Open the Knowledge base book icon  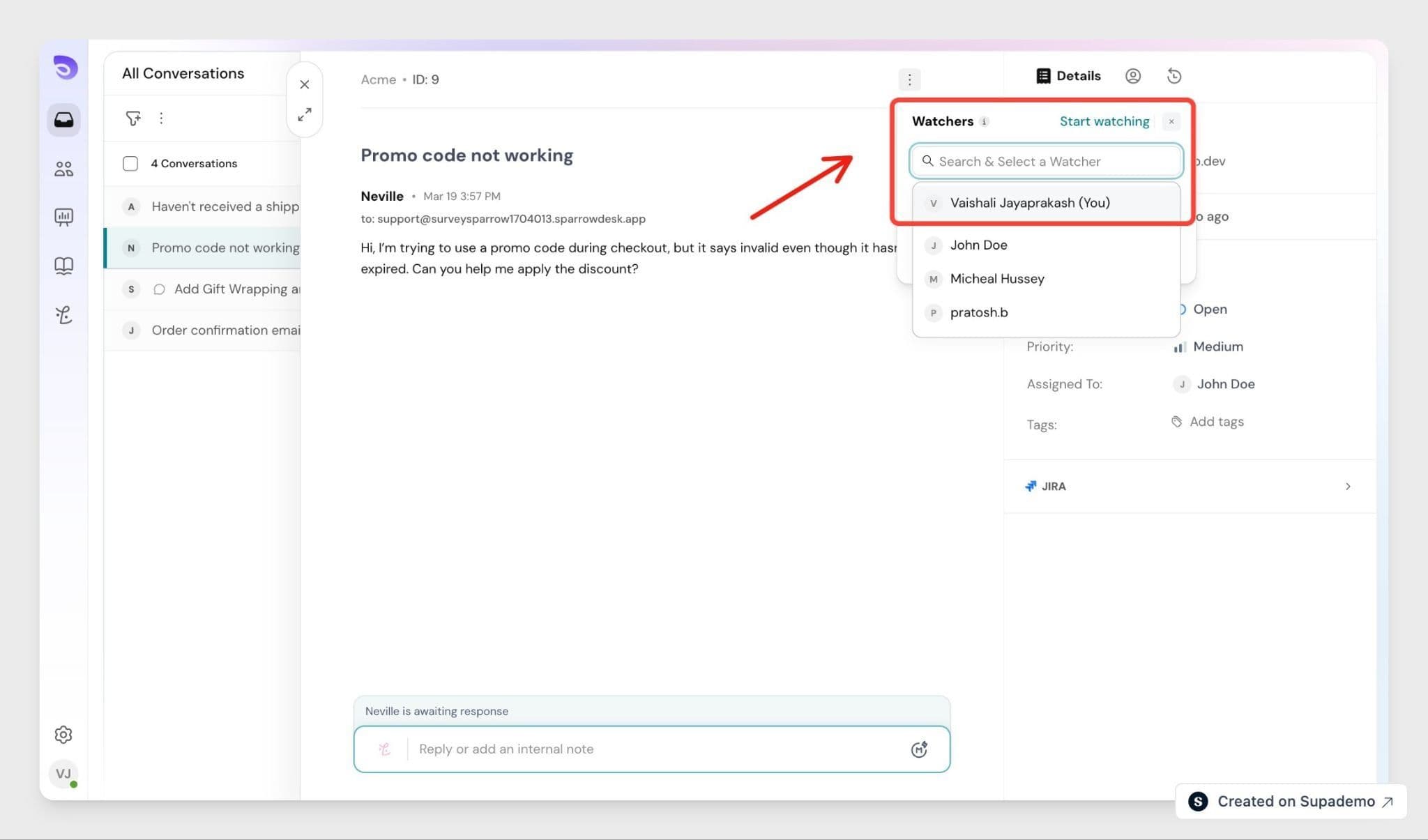[x=63, y=266]
